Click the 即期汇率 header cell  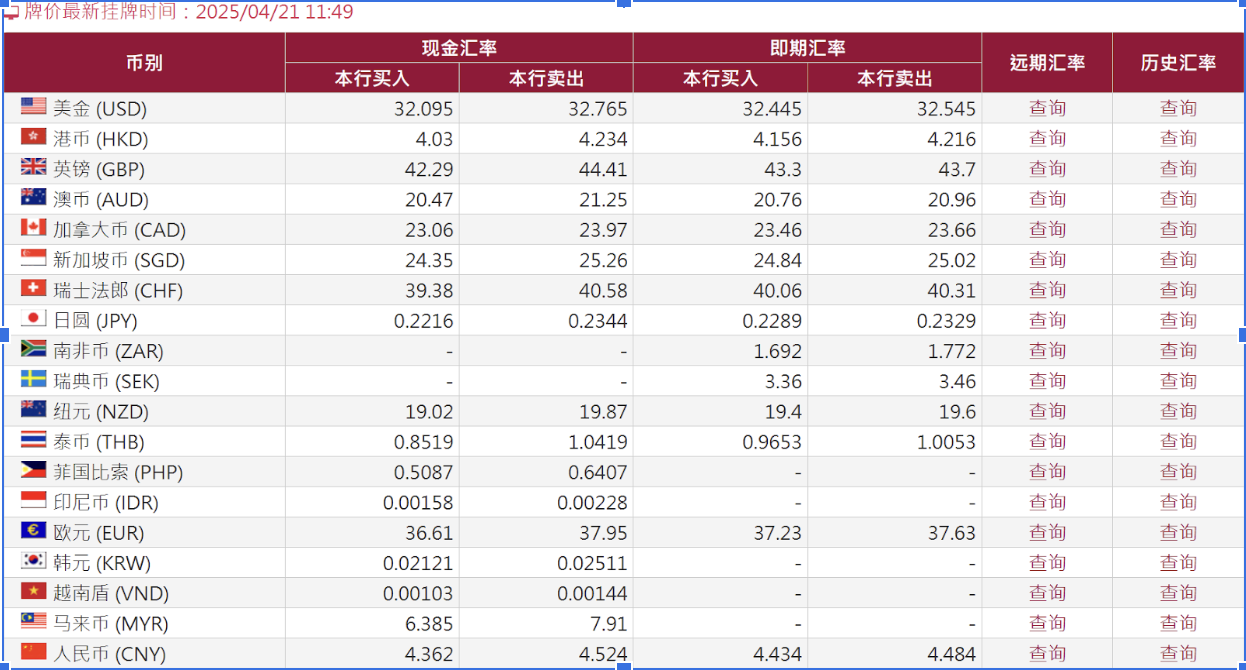806,46
